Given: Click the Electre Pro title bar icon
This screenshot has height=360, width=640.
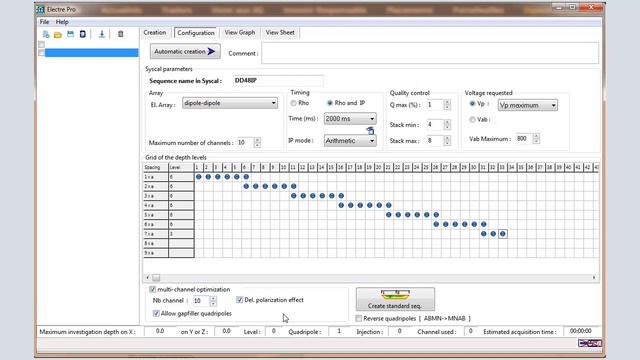Looking at the screenshot, I should (x=40, y=9).
